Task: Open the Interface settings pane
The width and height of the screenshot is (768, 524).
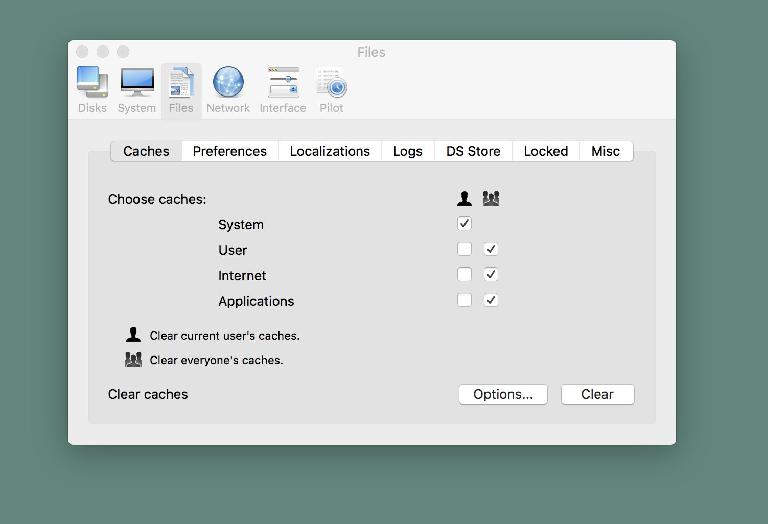Action: tap(283, 90)
